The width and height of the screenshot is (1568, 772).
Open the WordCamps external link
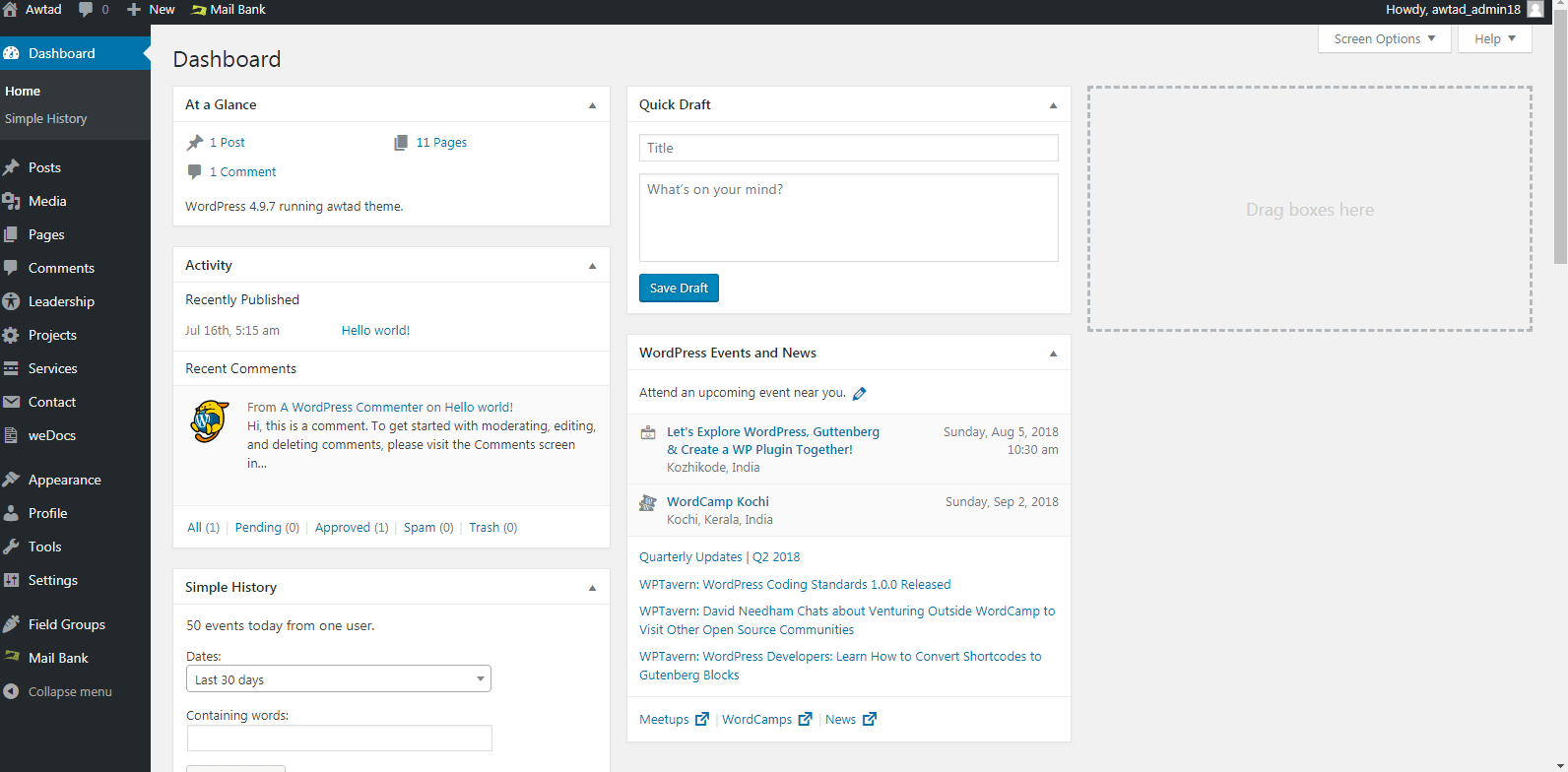[x=767, y=720]
